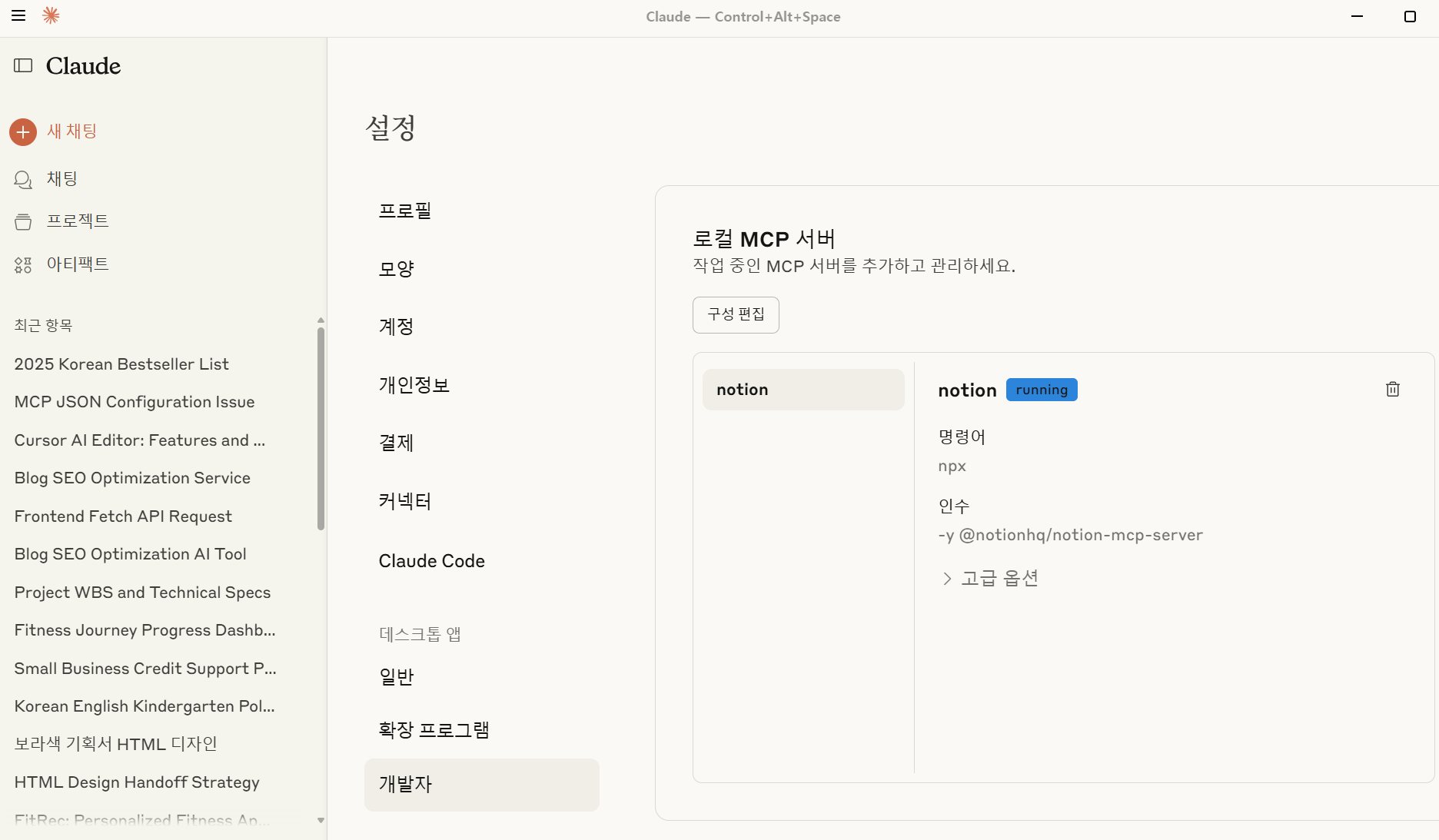
Task: Click the Claude wordmark in the sidebar
Action: pyautogui.click(x=83, y=66)
